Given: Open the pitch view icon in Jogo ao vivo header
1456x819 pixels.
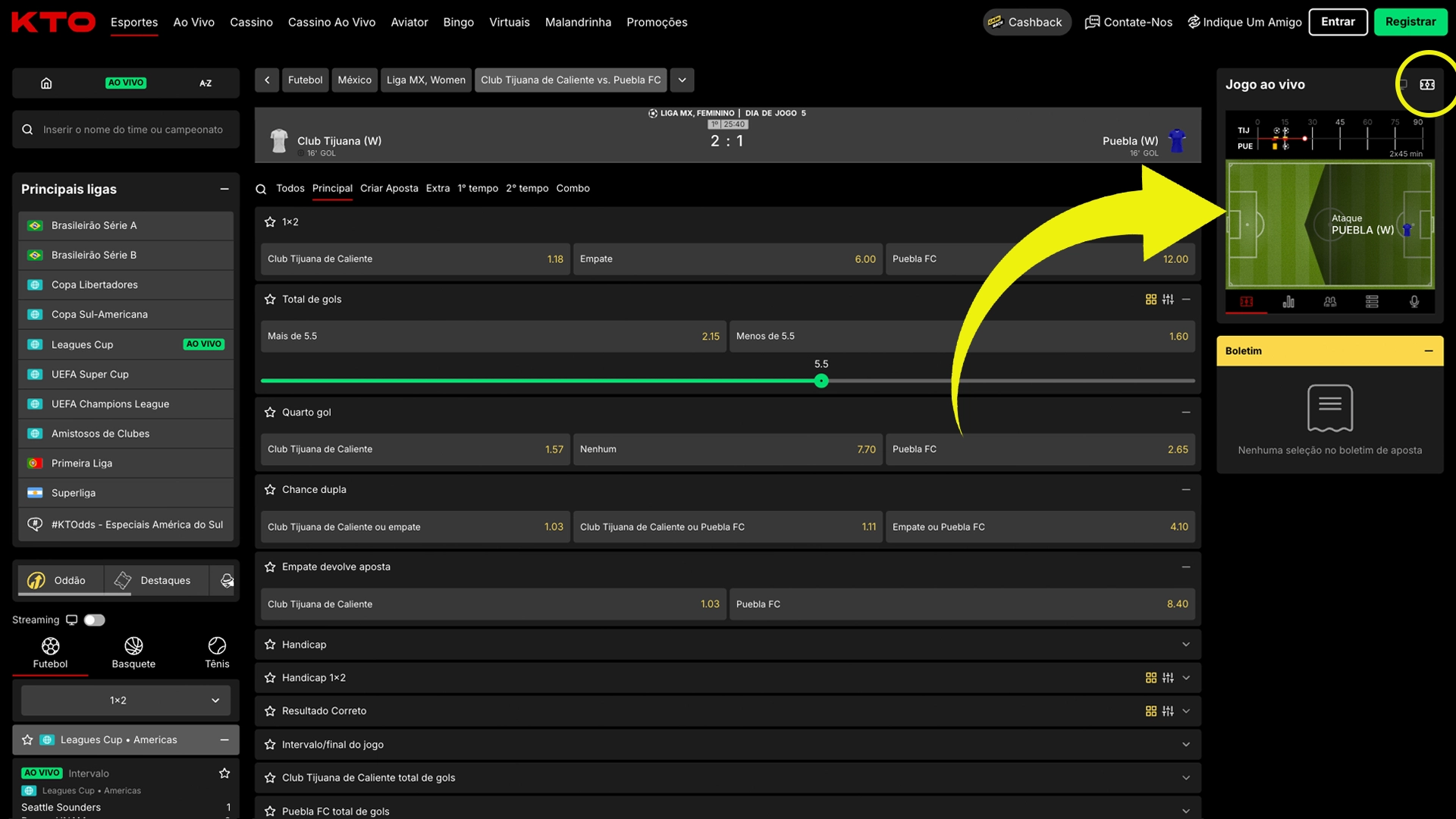Looking at the screenshot, I should point(1427,84).
